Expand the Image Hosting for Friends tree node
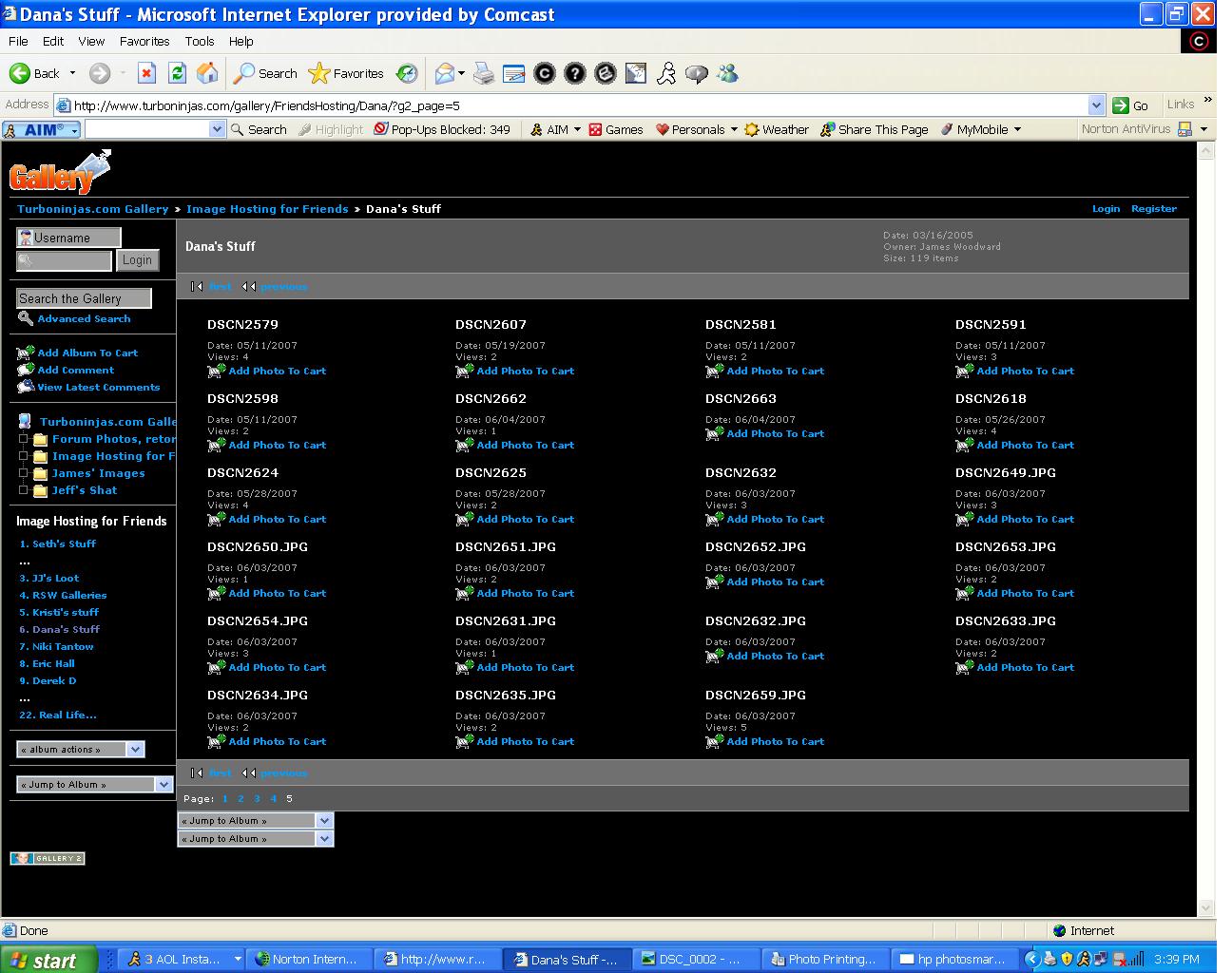1232x973 pixels. coord(24,456)
